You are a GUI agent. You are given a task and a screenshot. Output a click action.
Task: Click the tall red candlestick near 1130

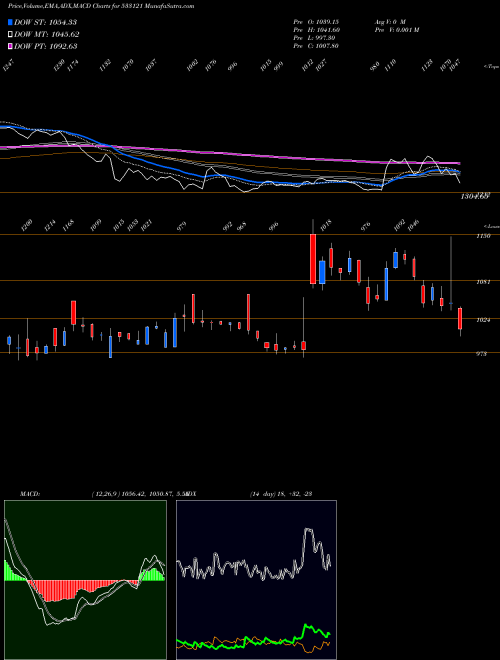[x=313, y=259]
